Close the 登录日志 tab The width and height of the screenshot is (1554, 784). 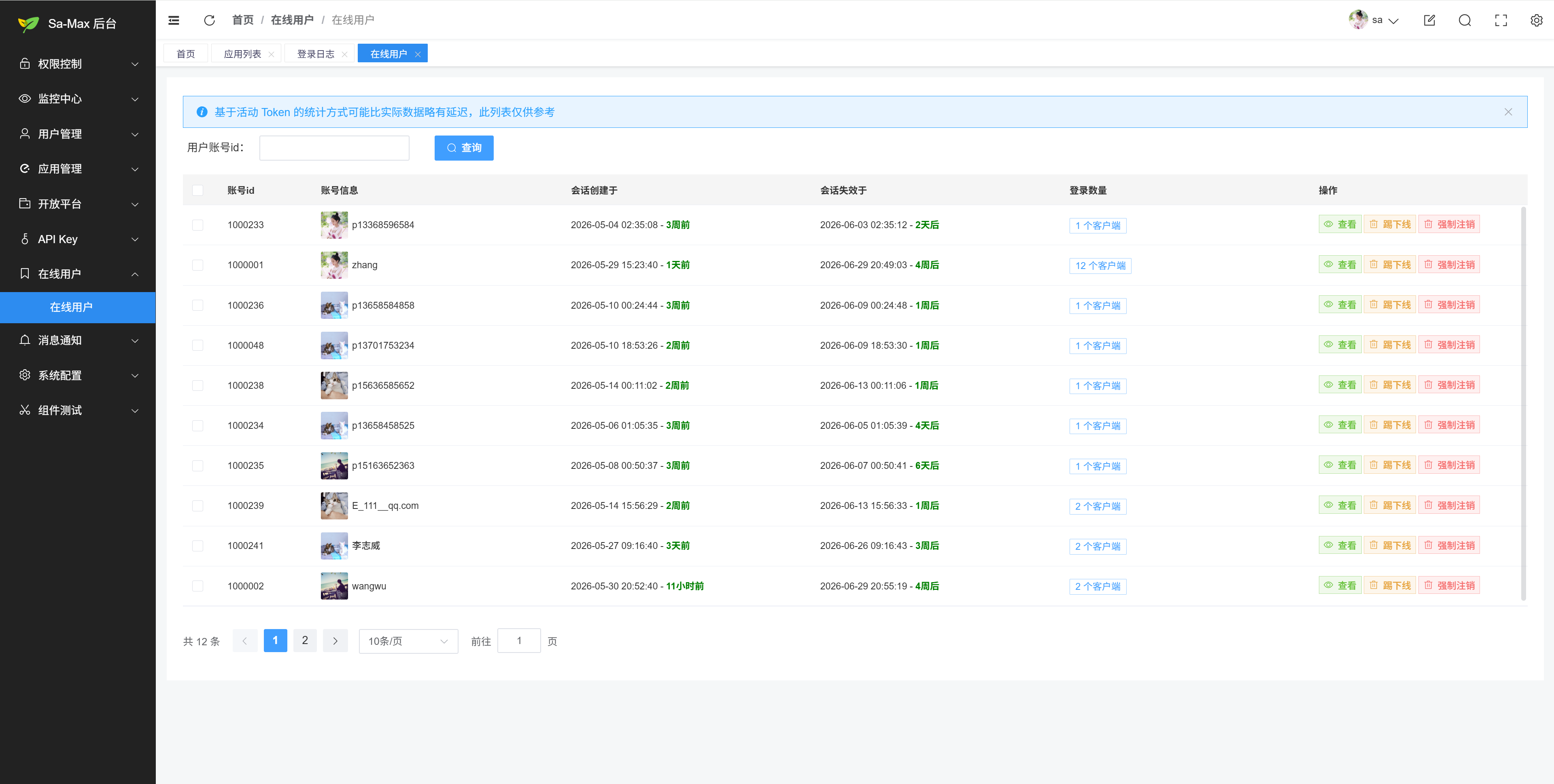tap(344, 54)
